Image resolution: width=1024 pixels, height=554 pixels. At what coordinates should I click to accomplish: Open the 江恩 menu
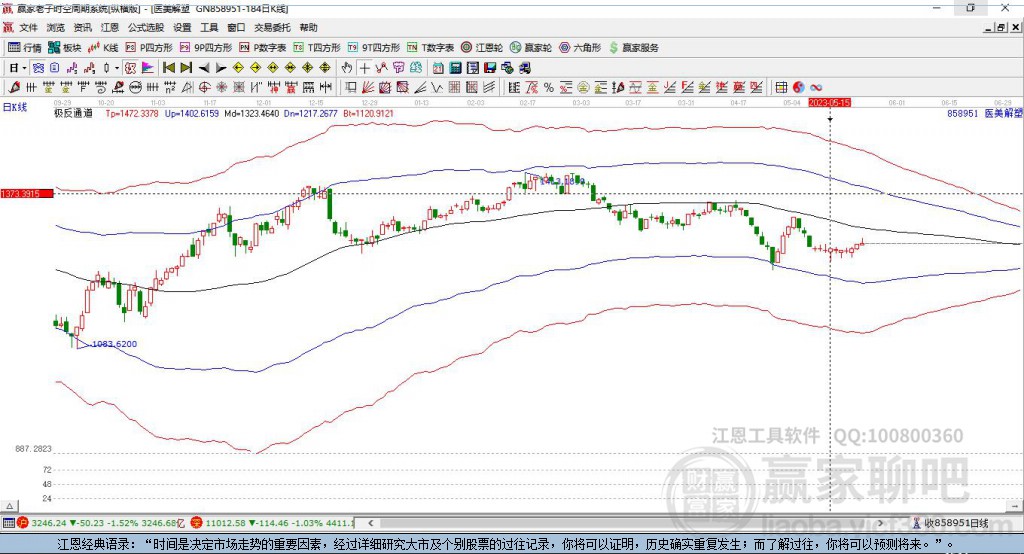pyautogui.click(x=110, y=27)
